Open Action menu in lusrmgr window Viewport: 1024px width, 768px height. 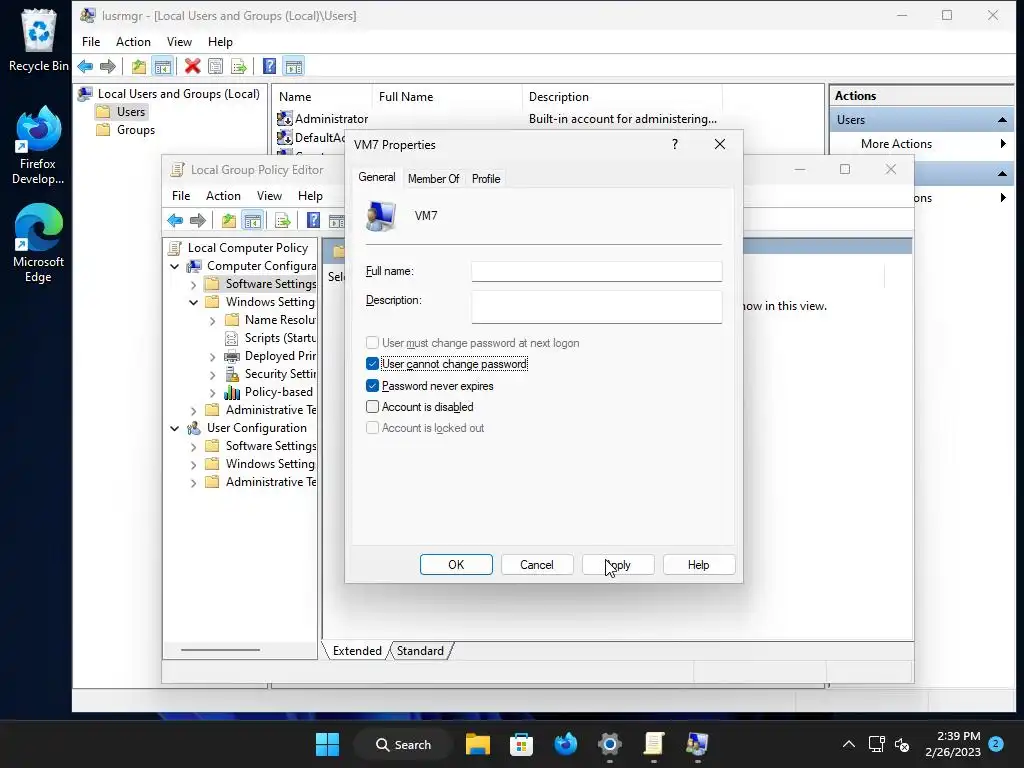(133, 42)
